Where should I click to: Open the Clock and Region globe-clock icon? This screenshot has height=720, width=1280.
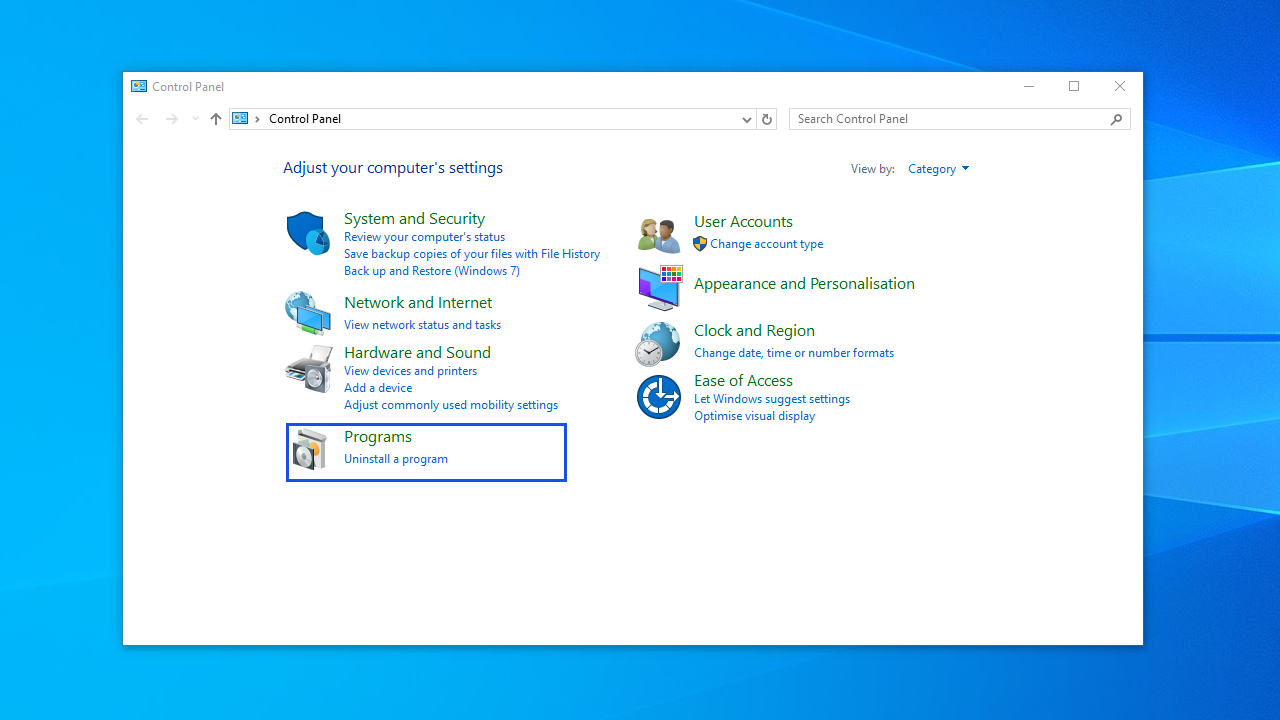pos(658,344)
